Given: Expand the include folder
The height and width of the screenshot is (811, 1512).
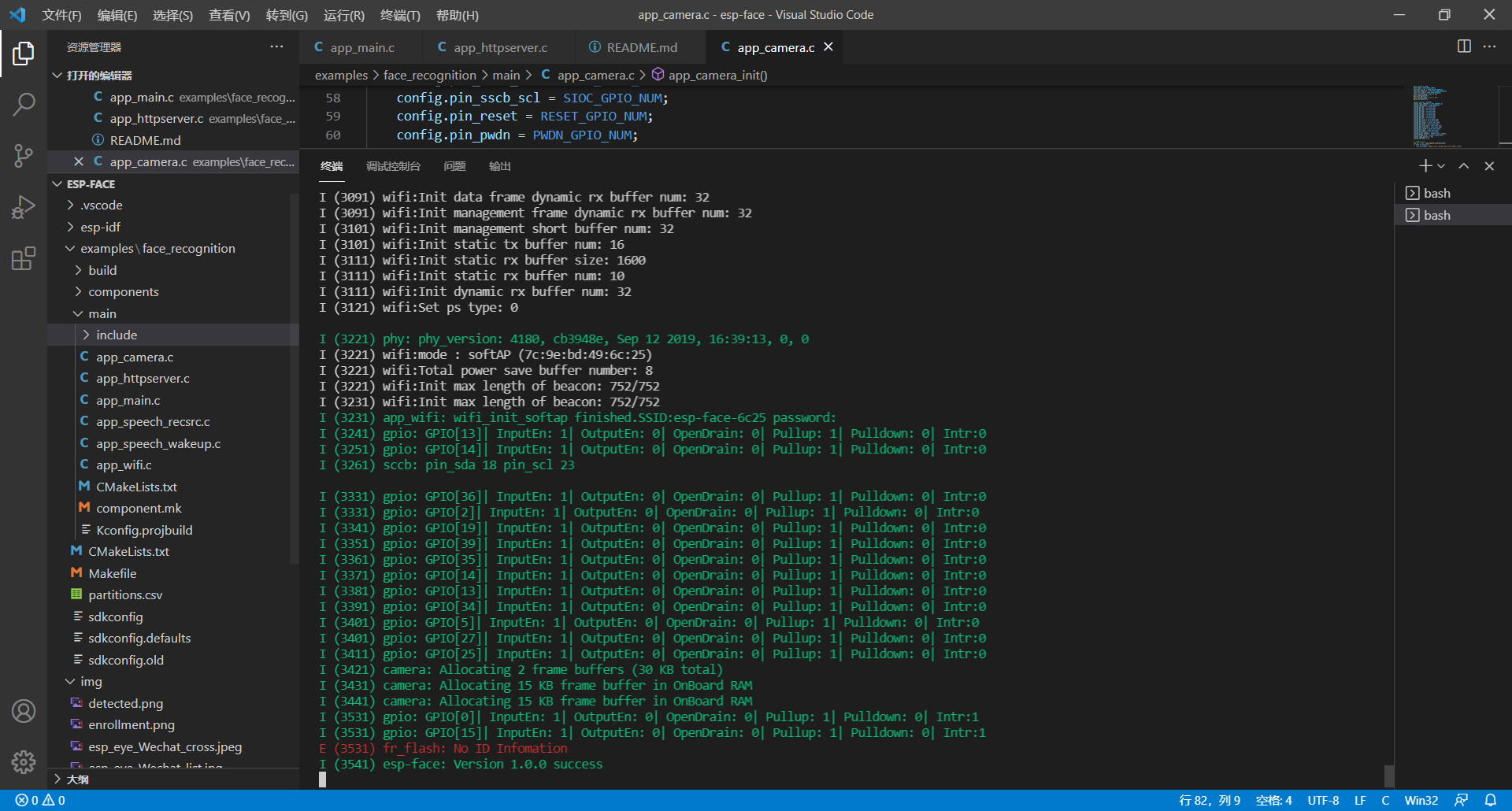Looking at the screenshot, I should pyautogui.click(x=173, y=335).
